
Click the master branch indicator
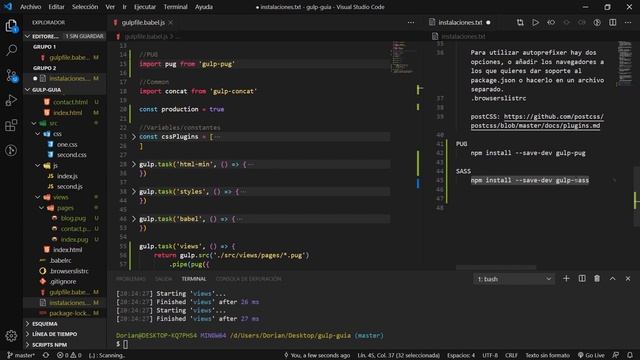coord(21,355)
